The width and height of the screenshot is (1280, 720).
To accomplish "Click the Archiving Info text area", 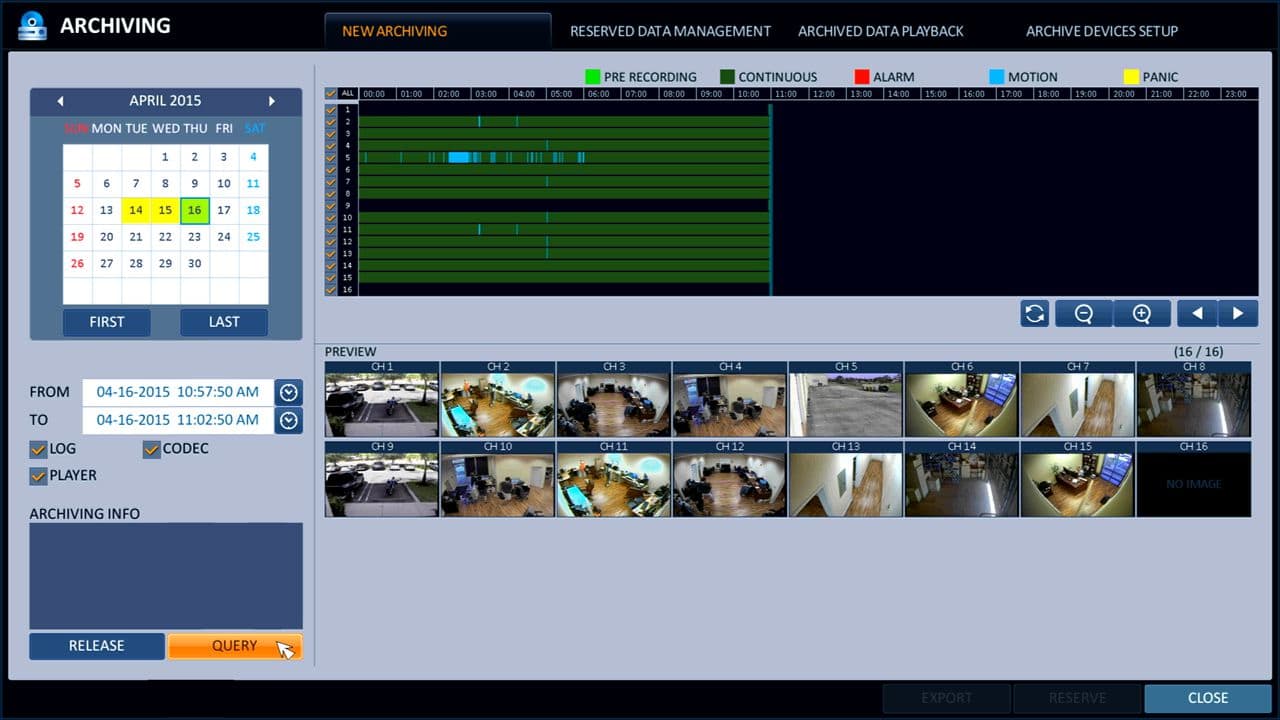I will coord(166,575).
